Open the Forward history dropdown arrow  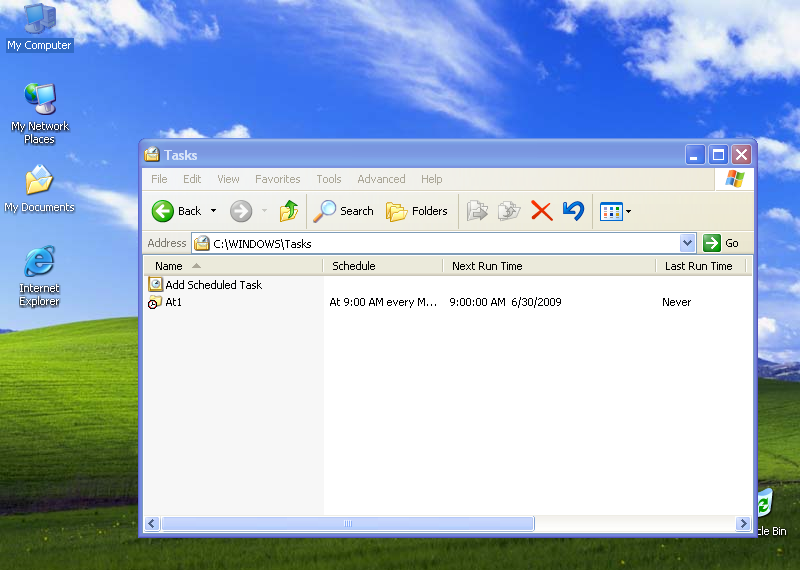(x=264, y=211)
